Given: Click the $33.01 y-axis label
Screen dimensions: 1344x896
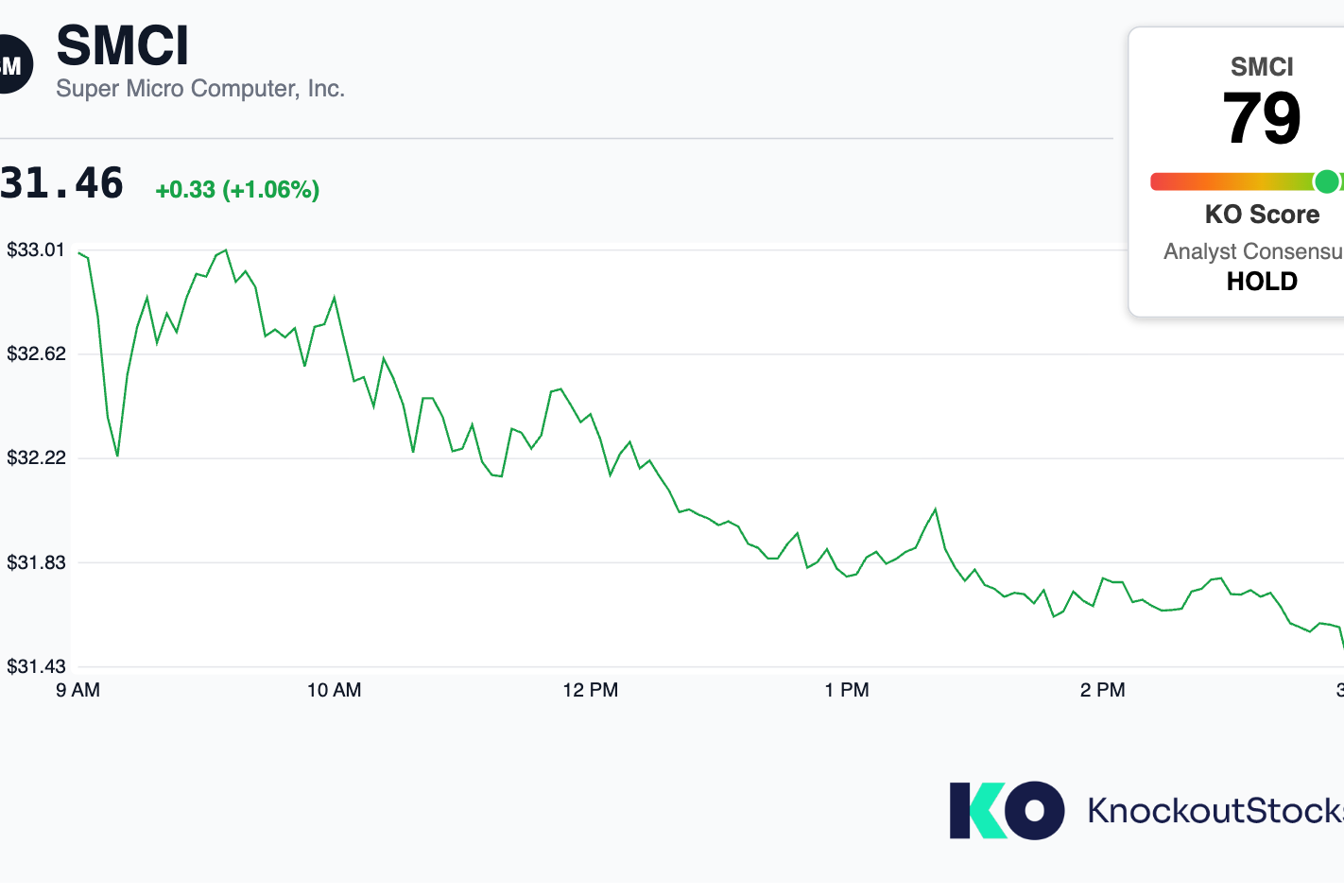Looking at the screenshot, I should [36, 250].
